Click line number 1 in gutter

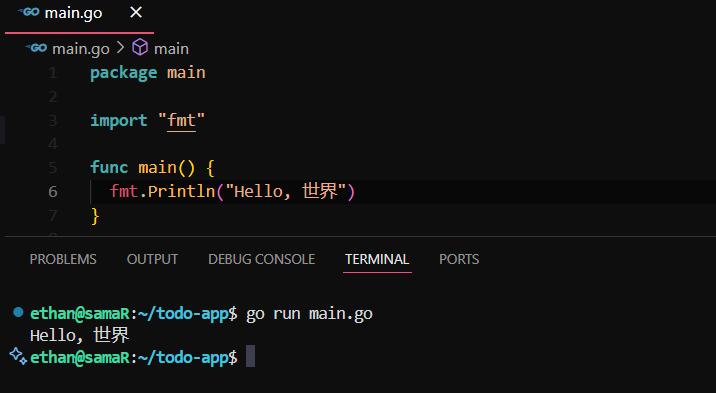(x=53, y=73)
